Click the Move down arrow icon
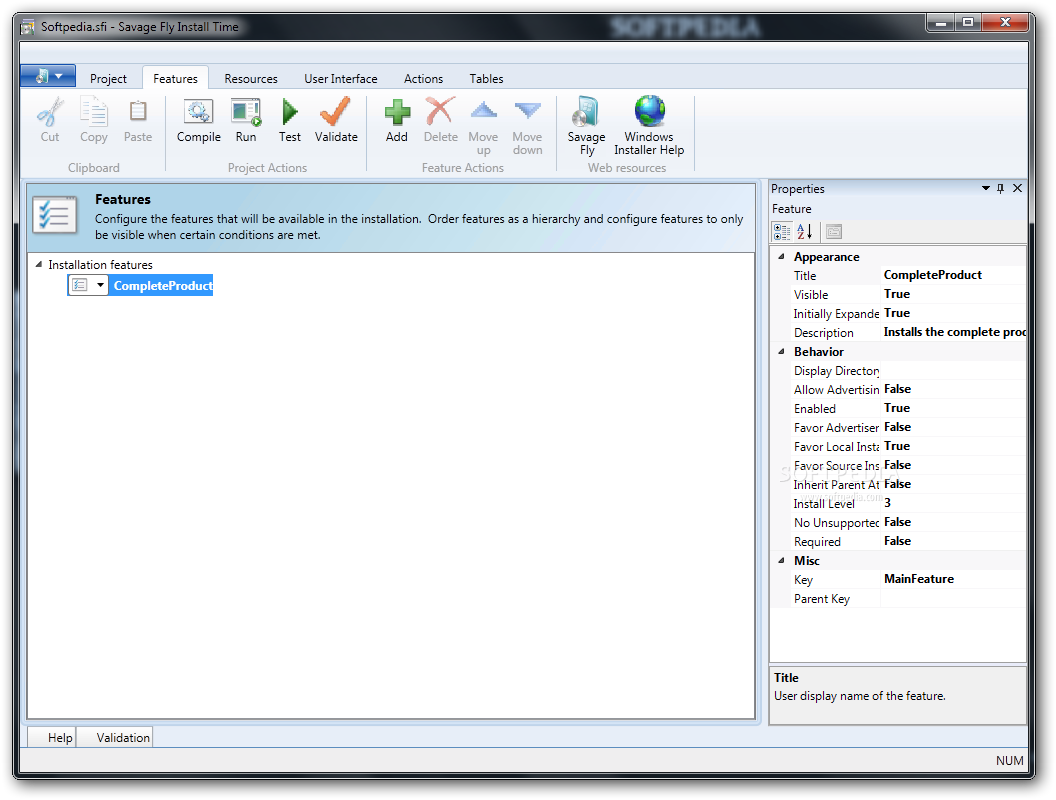This screenshot has height=800, width=1056. coord(527,111)
